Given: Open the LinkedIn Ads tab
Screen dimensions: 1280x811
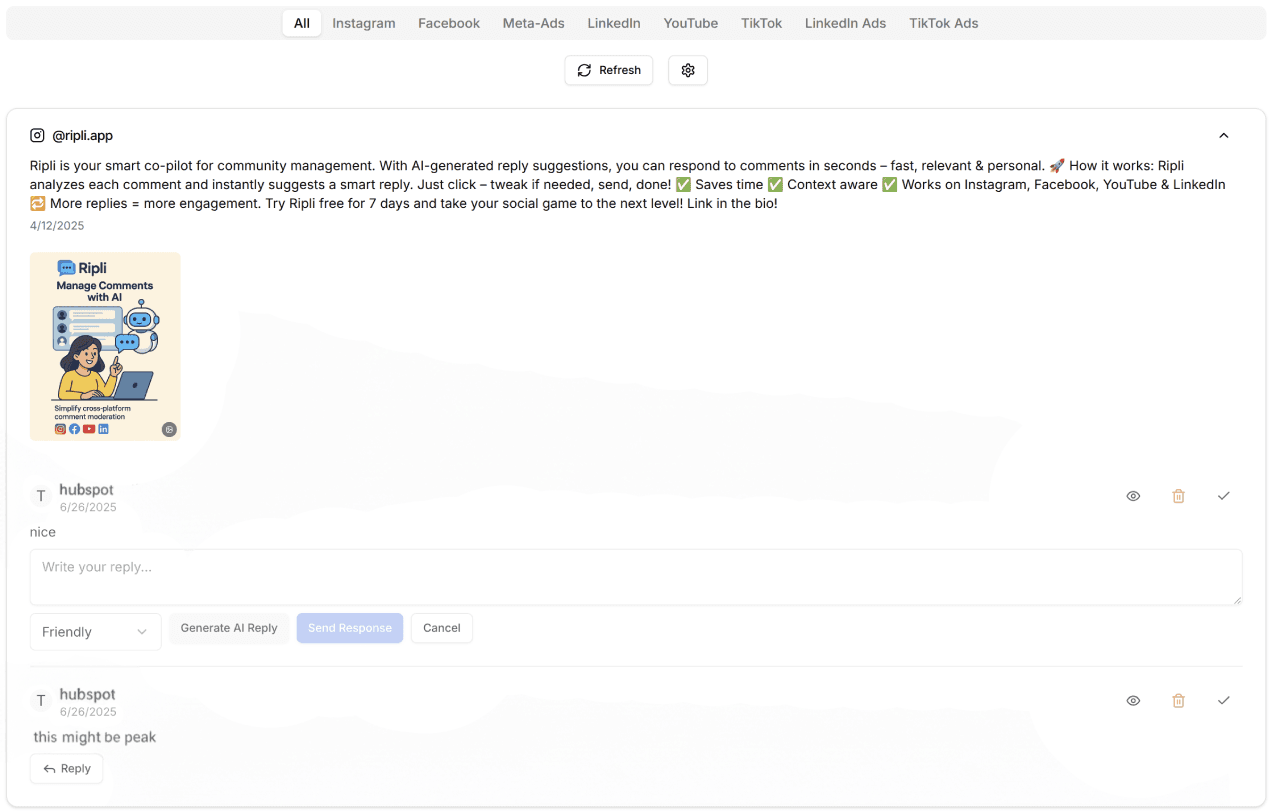Looking at the screenshot, I should (845, 23).
